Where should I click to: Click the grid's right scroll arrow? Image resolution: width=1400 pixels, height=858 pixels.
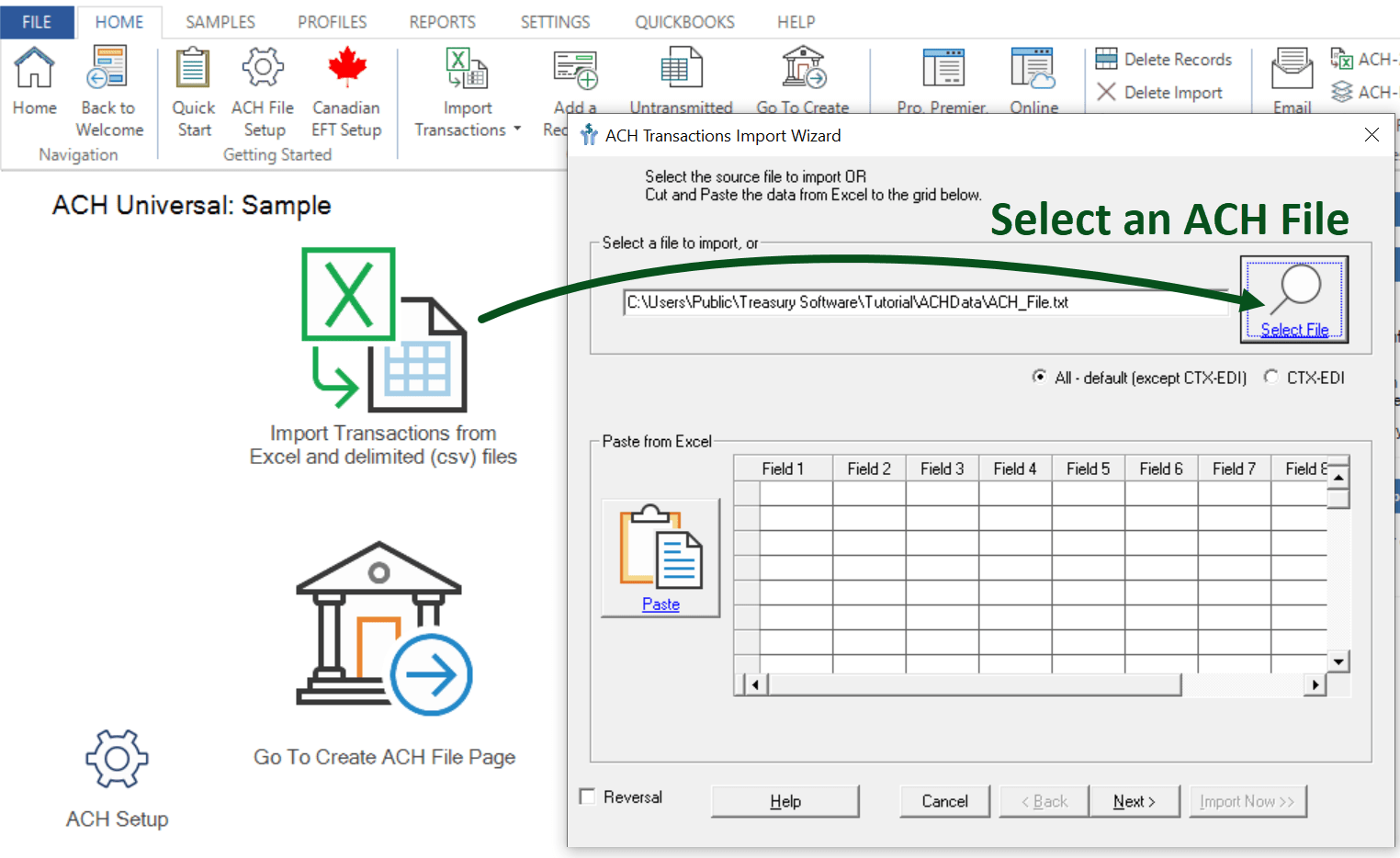click(x=1315, y=684)
